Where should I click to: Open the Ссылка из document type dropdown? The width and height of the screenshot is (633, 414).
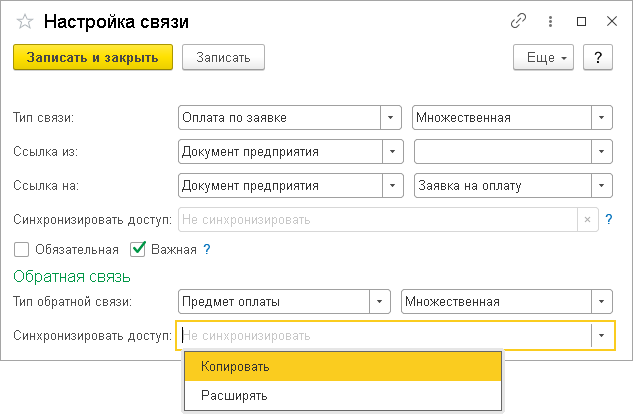point(391,152)
